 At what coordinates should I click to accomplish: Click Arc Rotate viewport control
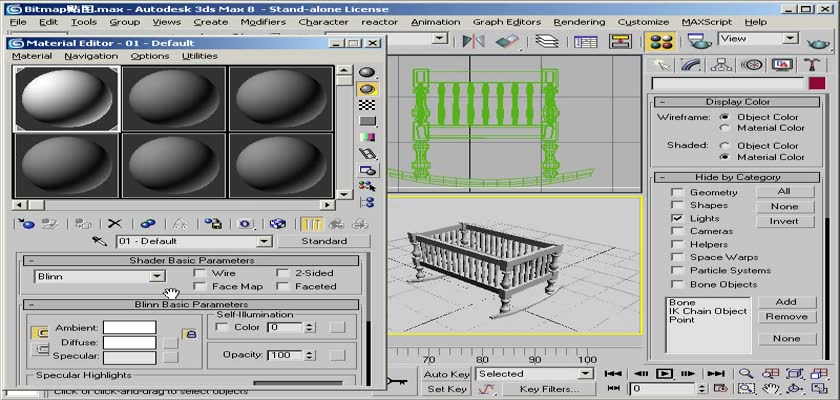point(795,388)
